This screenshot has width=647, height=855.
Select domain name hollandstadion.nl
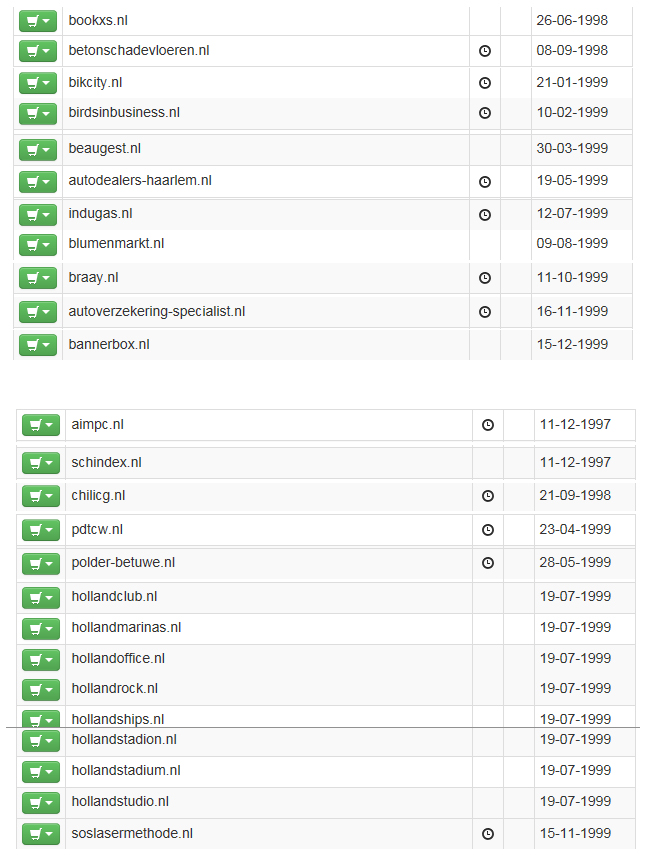tap(124, 739)
